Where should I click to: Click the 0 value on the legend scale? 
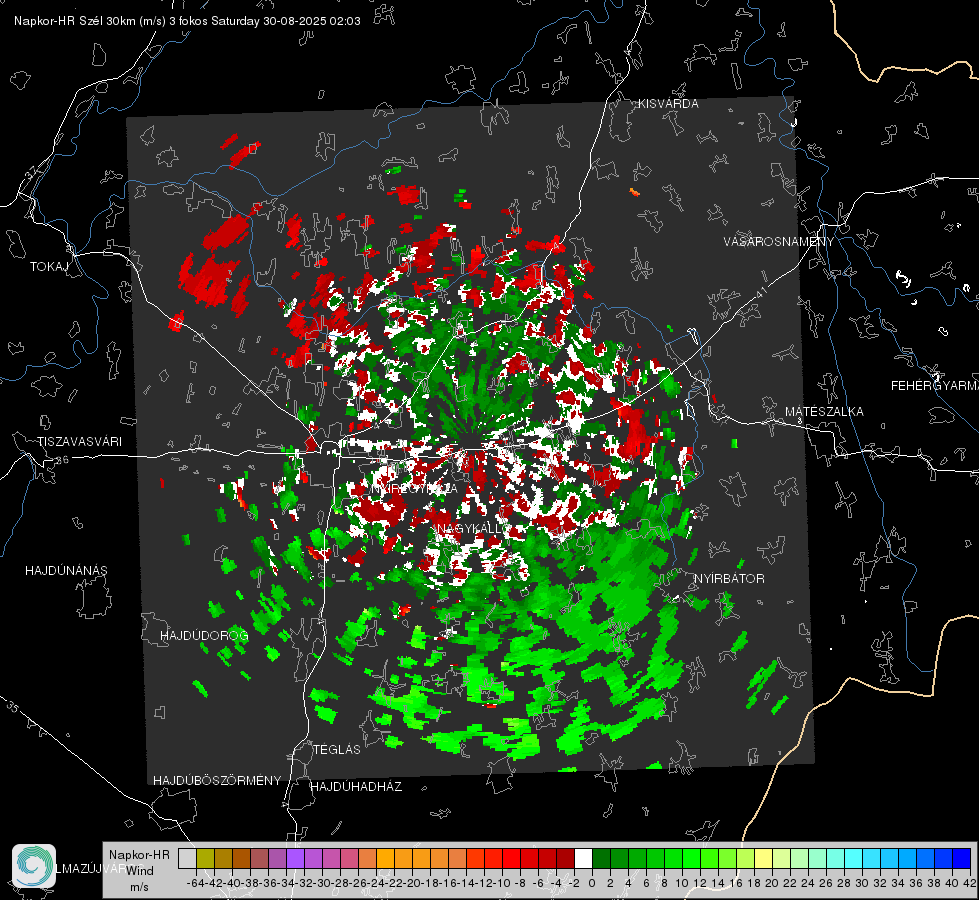pos(592,883)
